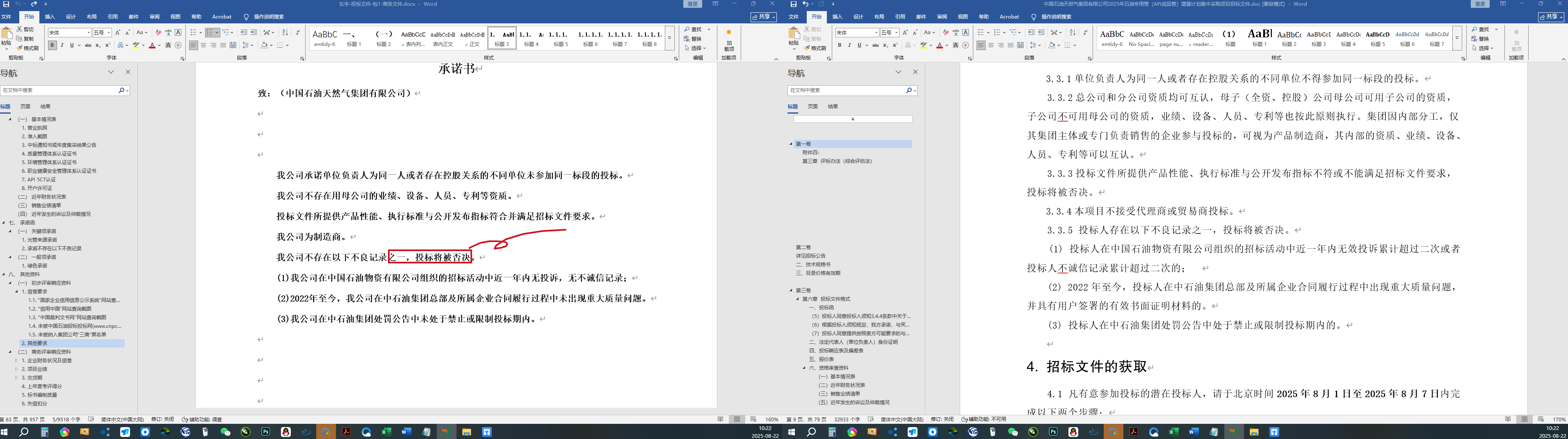Open Acrobat tab in right Word window
1568x439 pixels.
click(1009, 17)
